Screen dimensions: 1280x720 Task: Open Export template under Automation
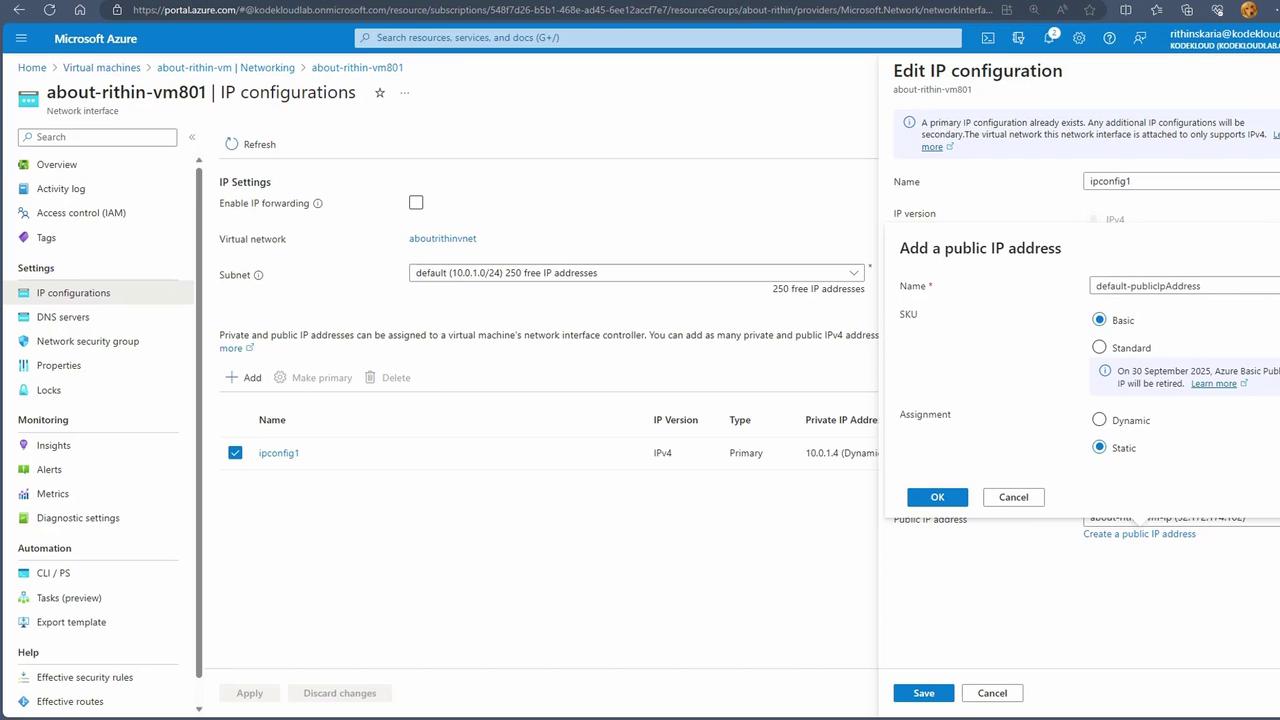71,622
